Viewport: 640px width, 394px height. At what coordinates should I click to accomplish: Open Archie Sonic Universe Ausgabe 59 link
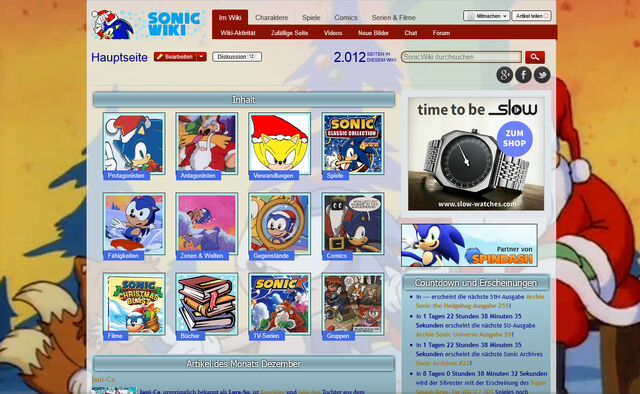pos(463,334)
